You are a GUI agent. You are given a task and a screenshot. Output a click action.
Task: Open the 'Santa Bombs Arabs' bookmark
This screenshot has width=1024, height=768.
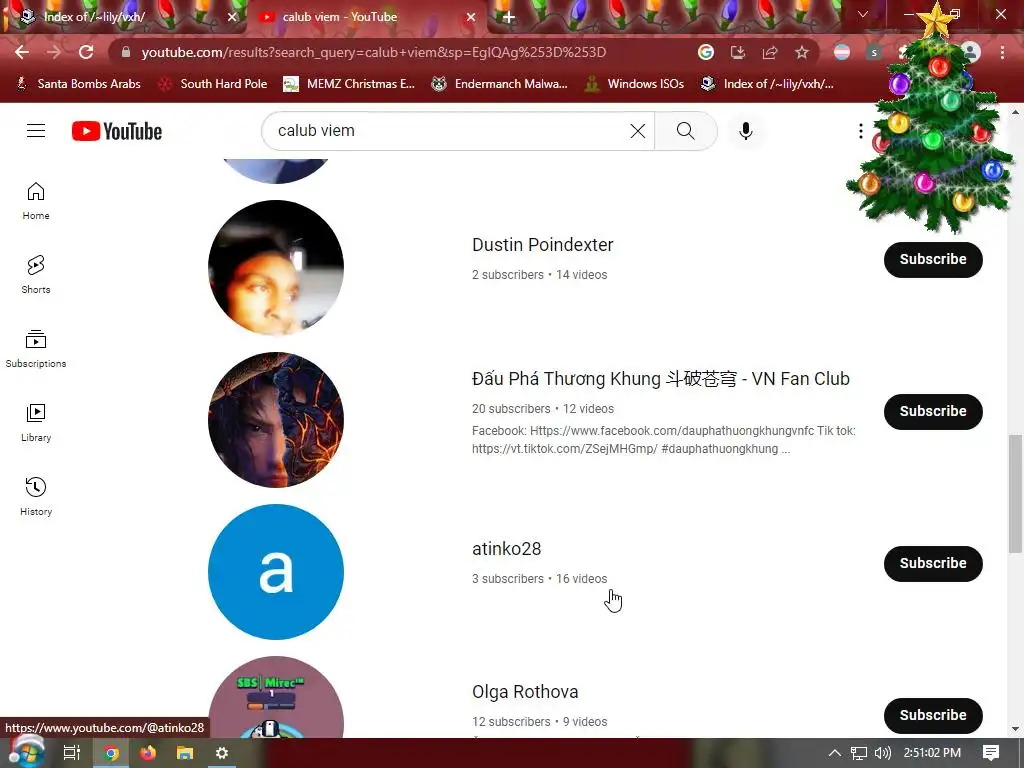(x=78, y=84)
